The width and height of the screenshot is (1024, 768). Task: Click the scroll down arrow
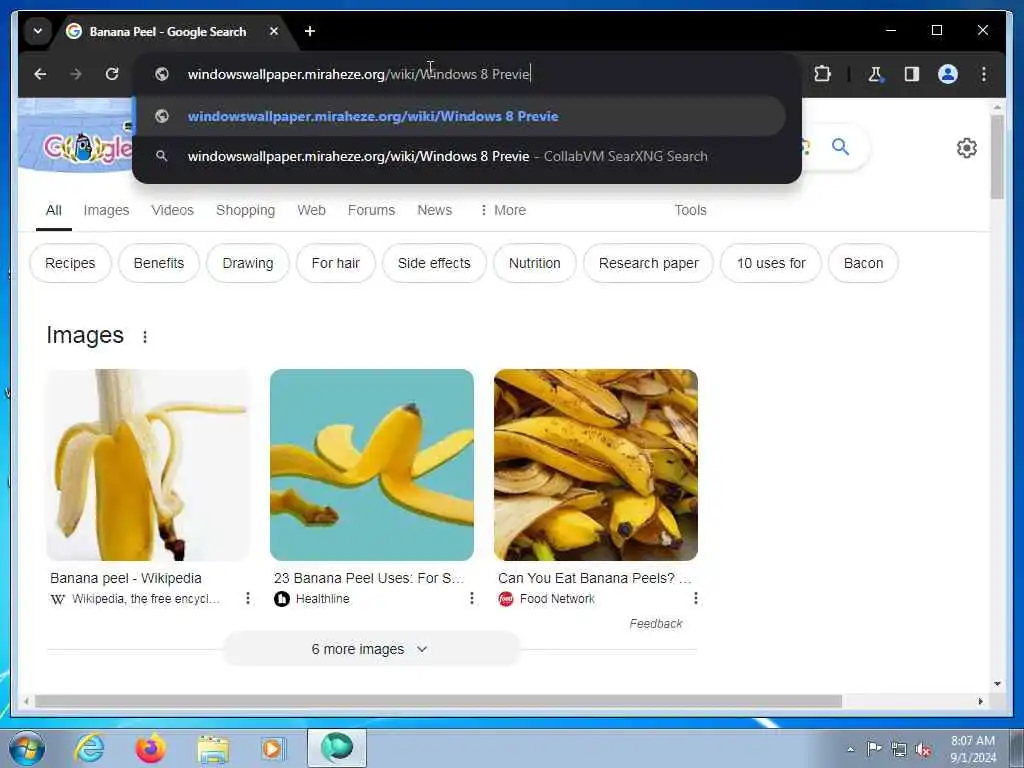(997, 684)
